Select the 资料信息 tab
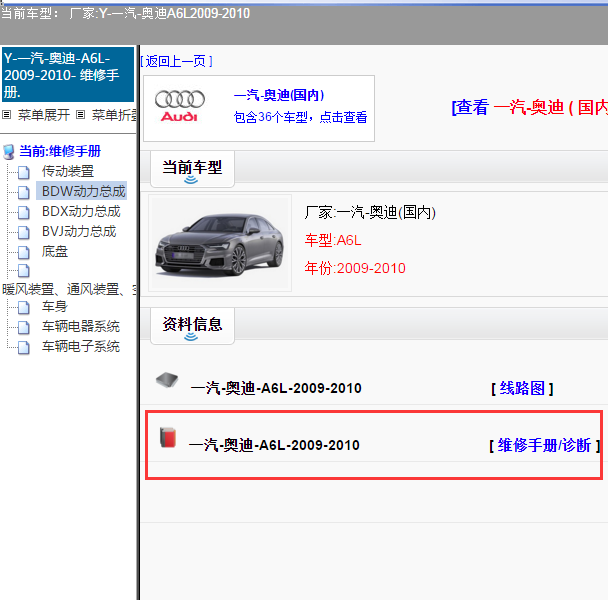 click(192, 326)
